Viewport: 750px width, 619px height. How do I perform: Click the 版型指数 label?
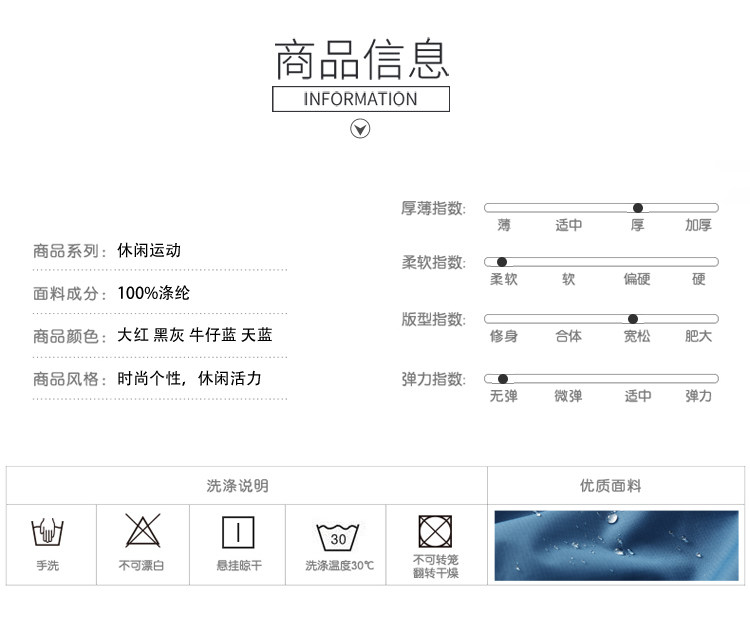[x=433, y=319]
